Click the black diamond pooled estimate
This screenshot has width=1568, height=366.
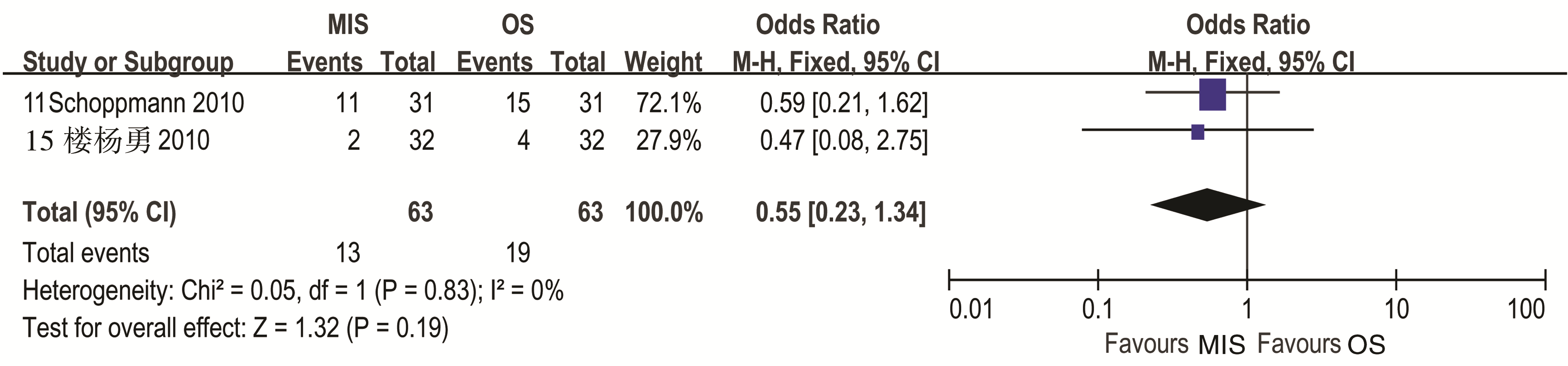pyautogui.click(x=1208, y=204)
